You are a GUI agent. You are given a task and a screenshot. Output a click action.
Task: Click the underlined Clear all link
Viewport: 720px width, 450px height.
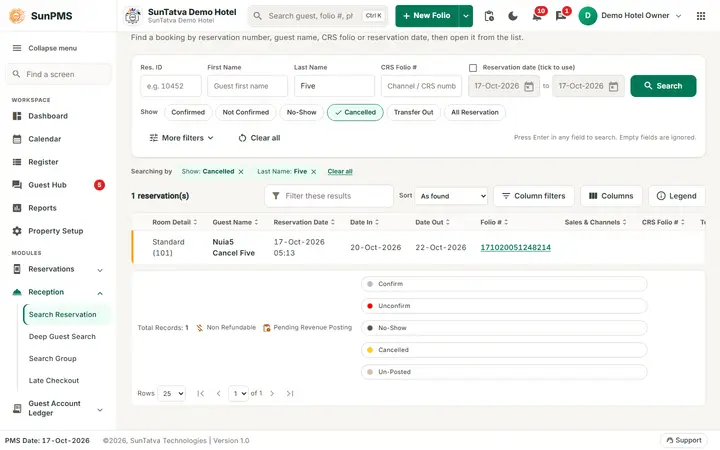(340, 172)
